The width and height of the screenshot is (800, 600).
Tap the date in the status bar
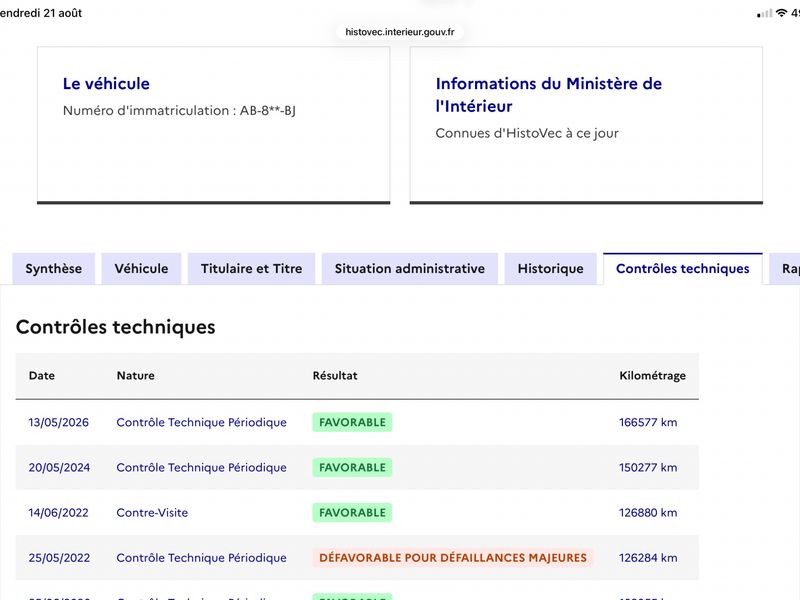click(x=41, y=13)
